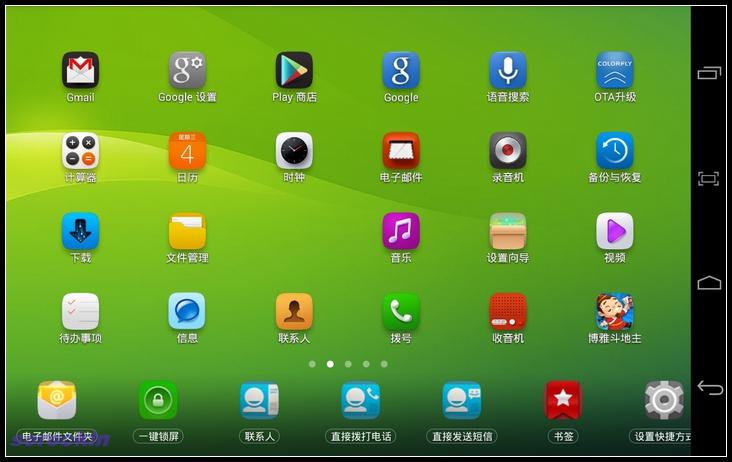Launch 博雅斗地主 game
732x462 pixels.
pos(615,312)
